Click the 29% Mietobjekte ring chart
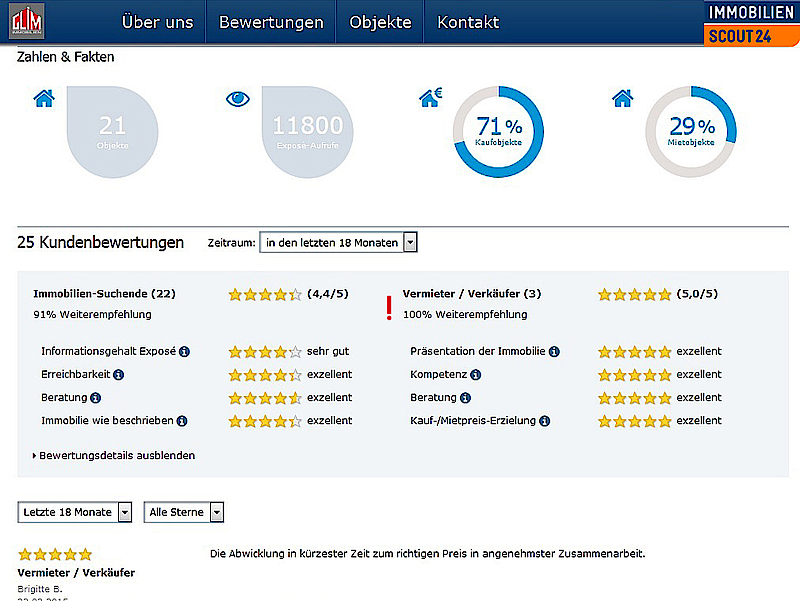 click(x=691, y=132)
